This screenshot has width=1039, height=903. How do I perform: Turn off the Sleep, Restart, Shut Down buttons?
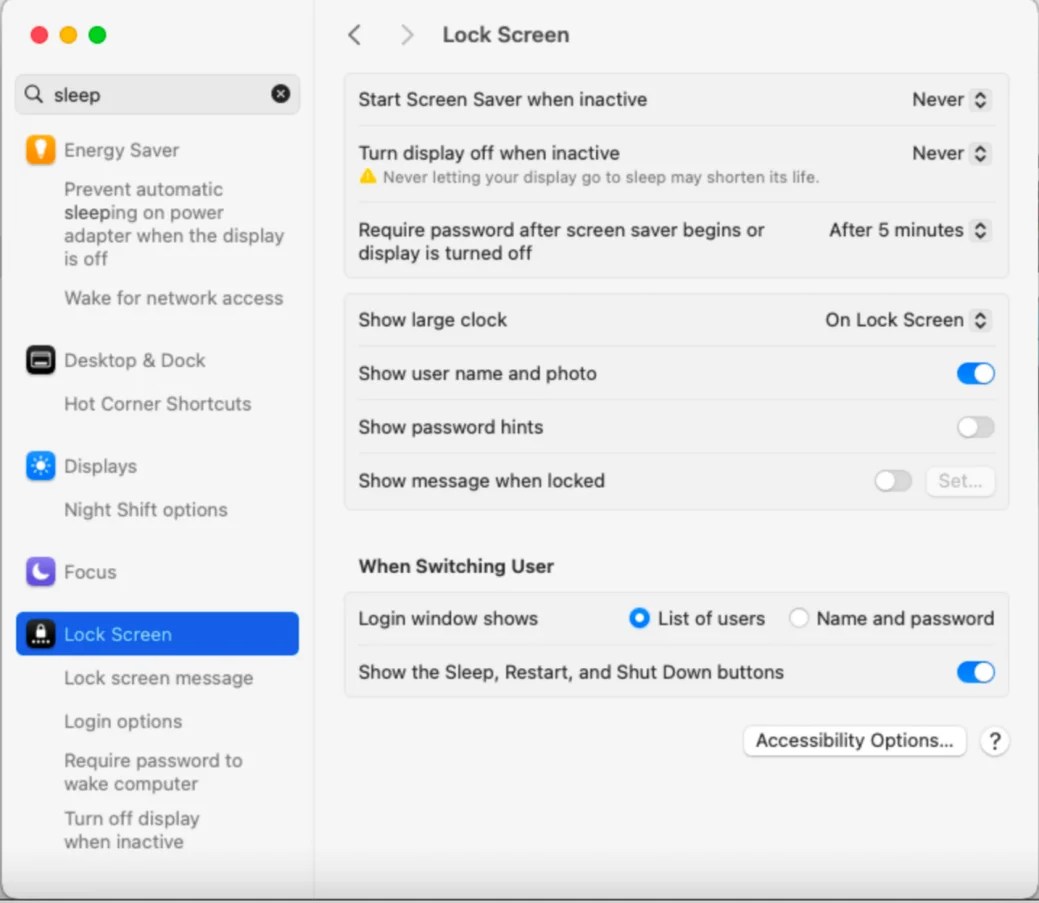coord(974,672)
